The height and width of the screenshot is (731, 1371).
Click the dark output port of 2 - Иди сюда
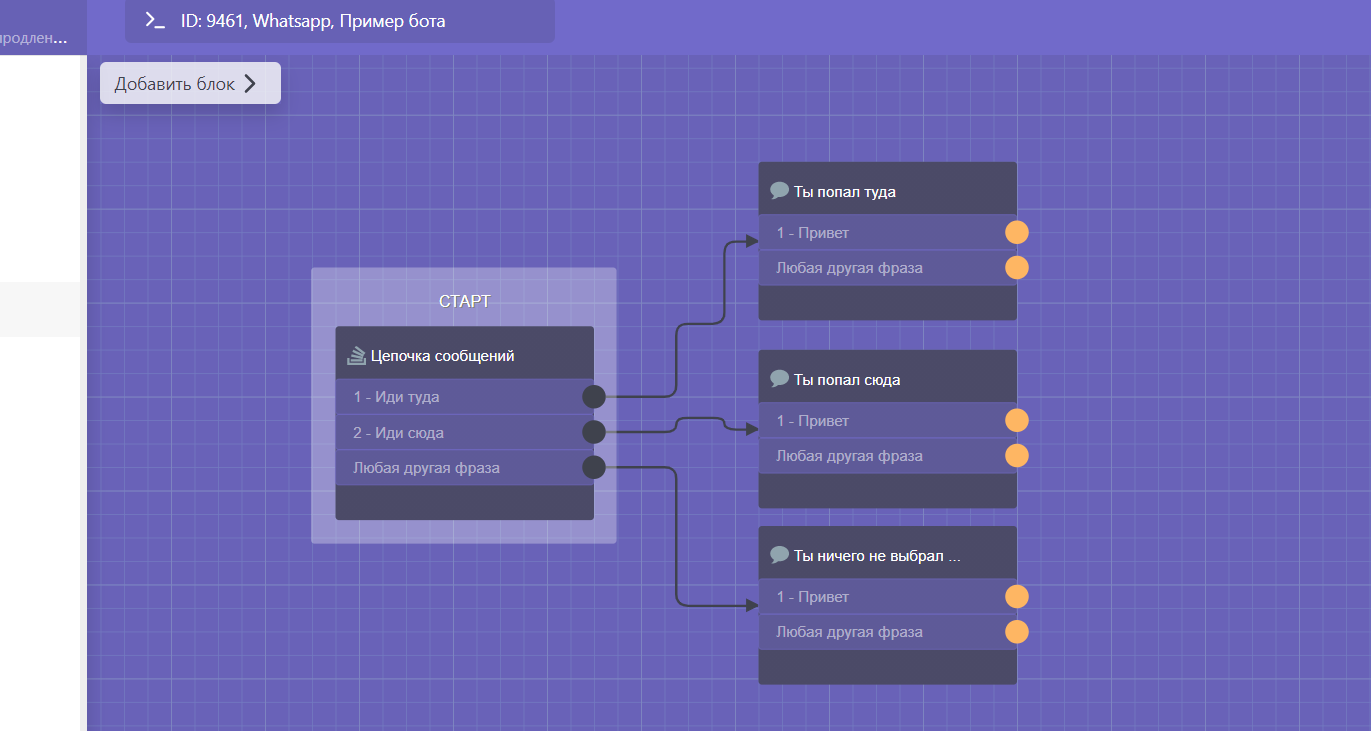594,432
